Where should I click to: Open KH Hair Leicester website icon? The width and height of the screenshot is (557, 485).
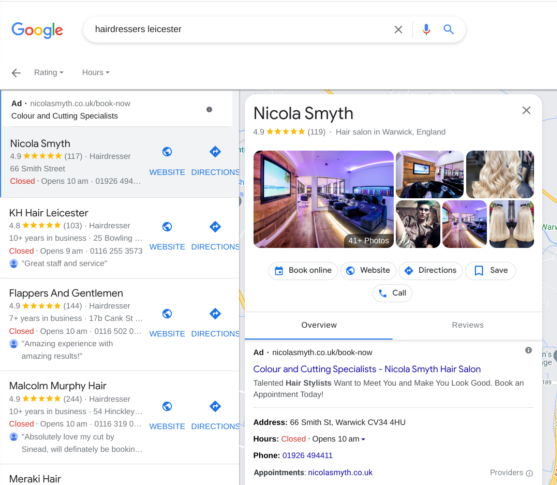tap(167, 227)
